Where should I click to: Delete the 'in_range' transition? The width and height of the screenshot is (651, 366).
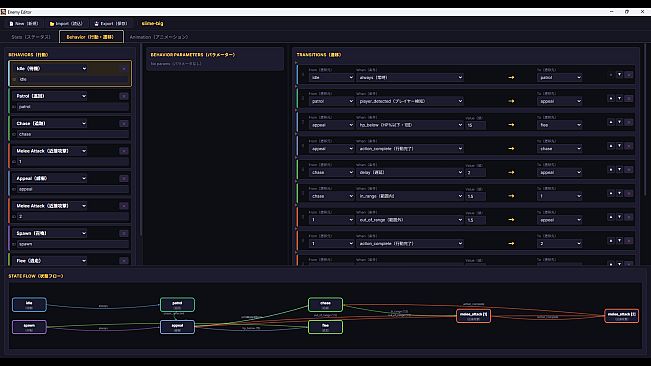(x=629, y=193)
